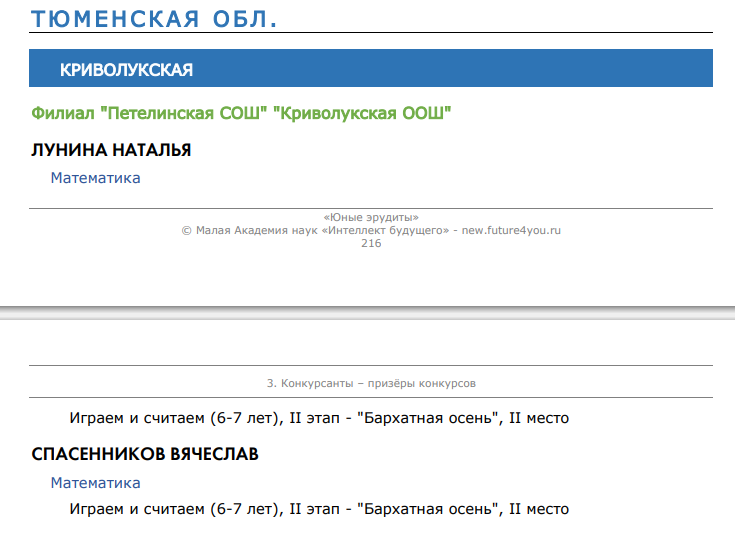Open "Математика" under Лунина Наталья

(95, 178)
